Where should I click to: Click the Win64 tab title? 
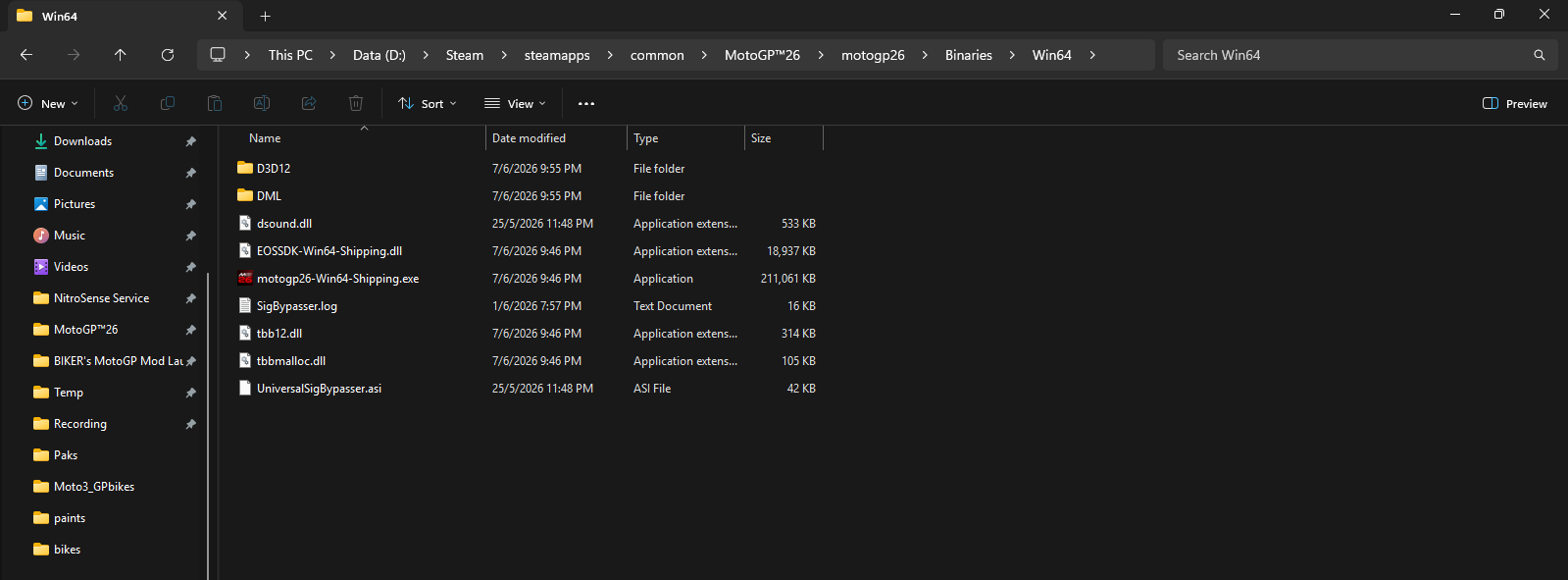pyautogui.click(x=60, y=16)
